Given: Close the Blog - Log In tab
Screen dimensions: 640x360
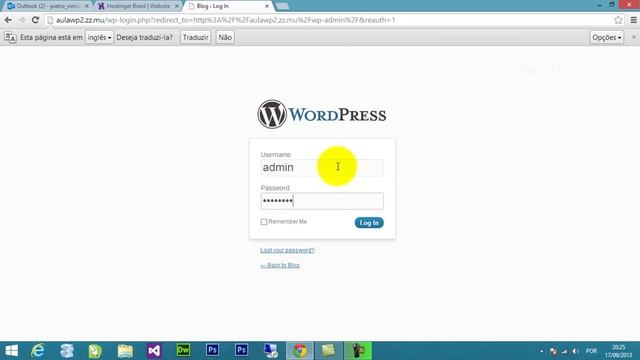Looking at the screenshot, I should pyautogui.click(x=267, y=6).
